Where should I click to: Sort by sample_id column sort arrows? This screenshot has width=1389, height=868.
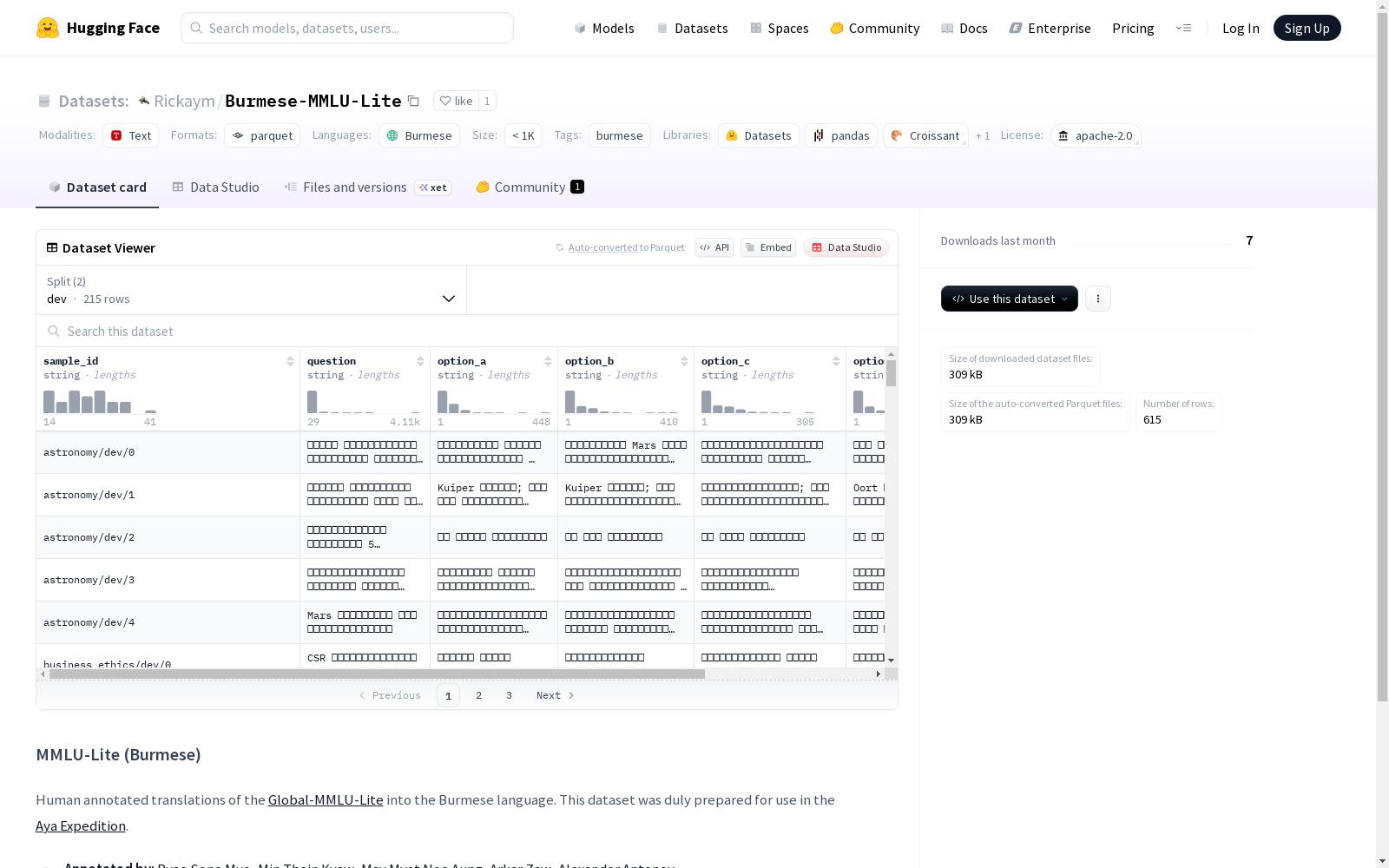(290, 361)
